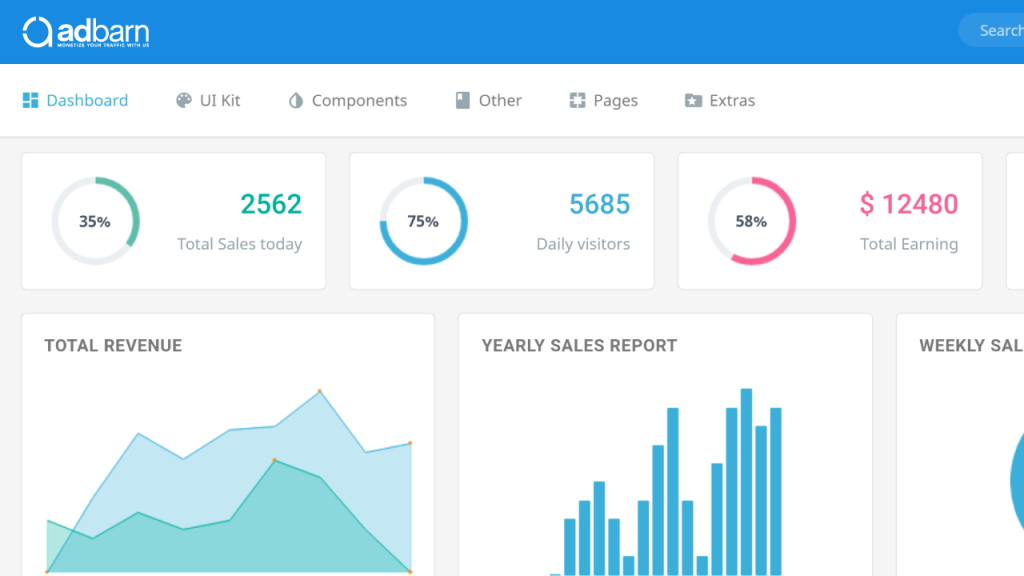Image resolution: width=1024 pixels, height=576 pixels.
Task: Click the 2562 sales value
Action: [271, 204]
